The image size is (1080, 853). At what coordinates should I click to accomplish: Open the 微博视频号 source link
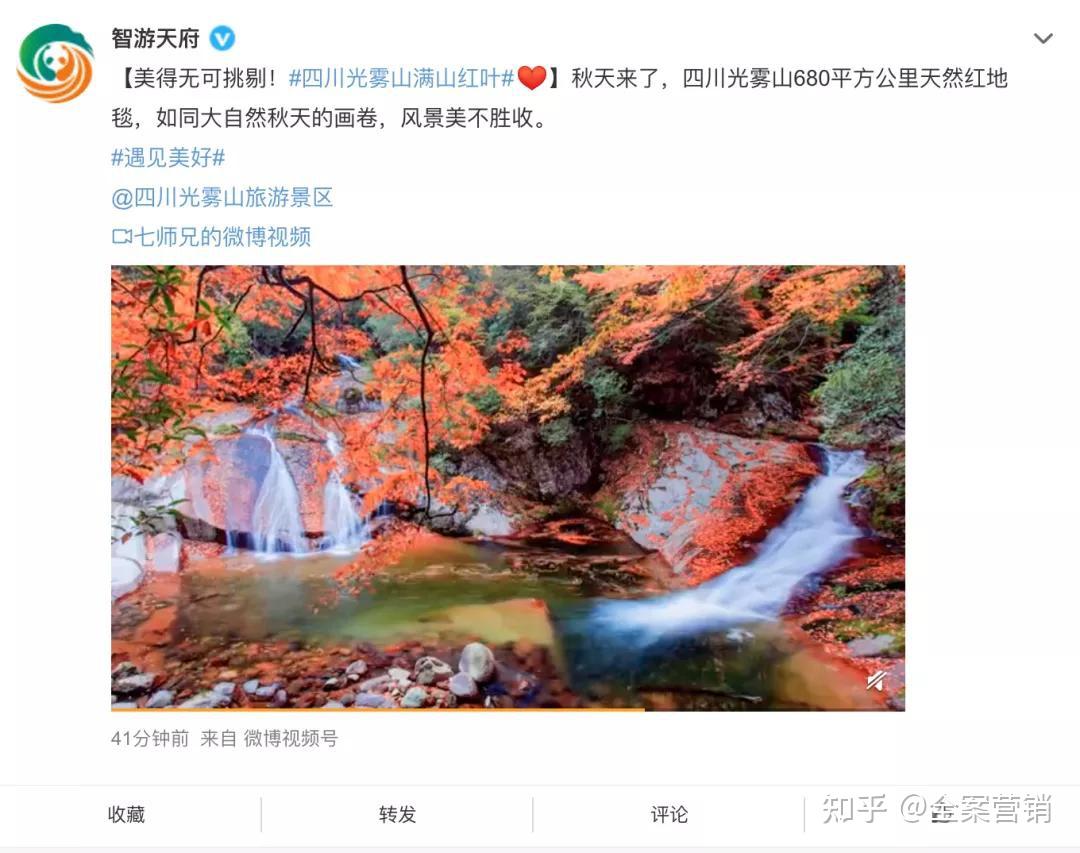pos(291,739)
